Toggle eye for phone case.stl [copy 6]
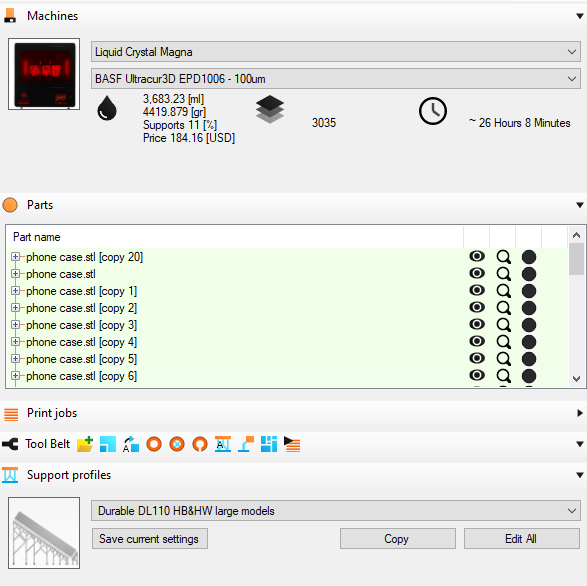The image size is (587, 586). 477,375
